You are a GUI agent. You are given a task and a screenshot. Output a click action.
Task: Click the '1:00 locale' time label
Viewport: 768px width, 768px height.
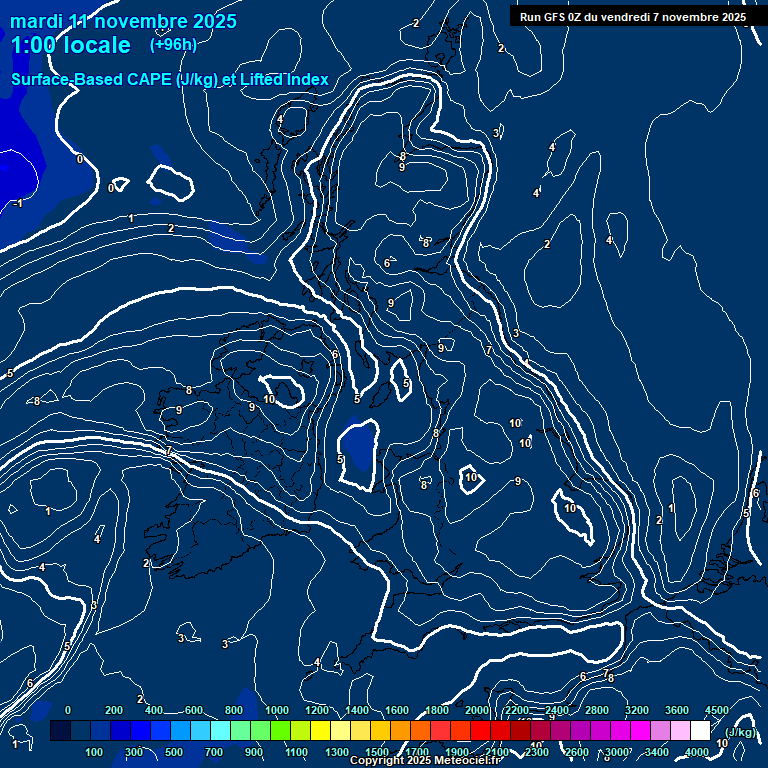[71, 45]
